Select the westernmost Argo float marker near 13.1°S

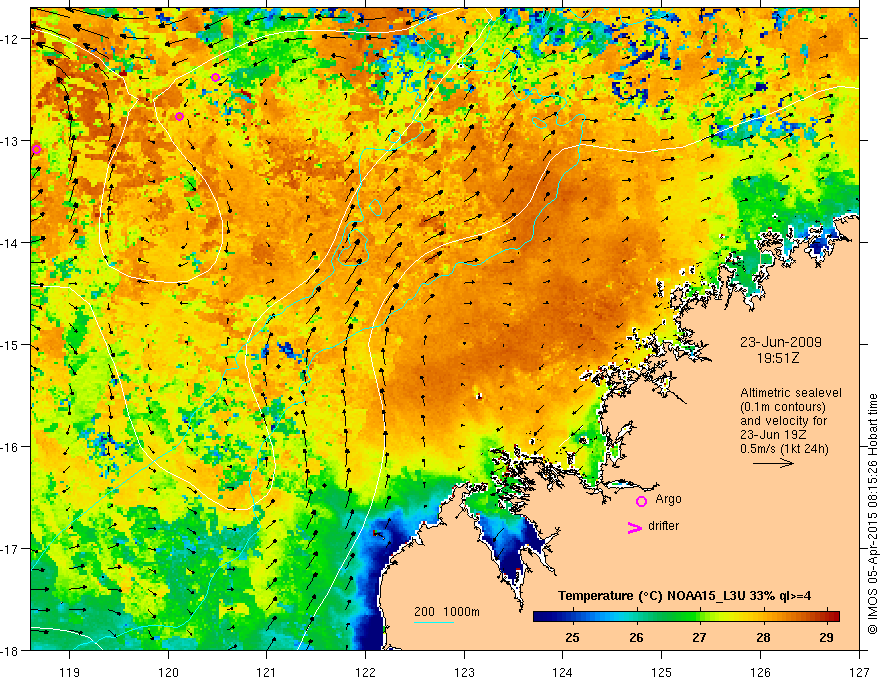pos(36,149)
